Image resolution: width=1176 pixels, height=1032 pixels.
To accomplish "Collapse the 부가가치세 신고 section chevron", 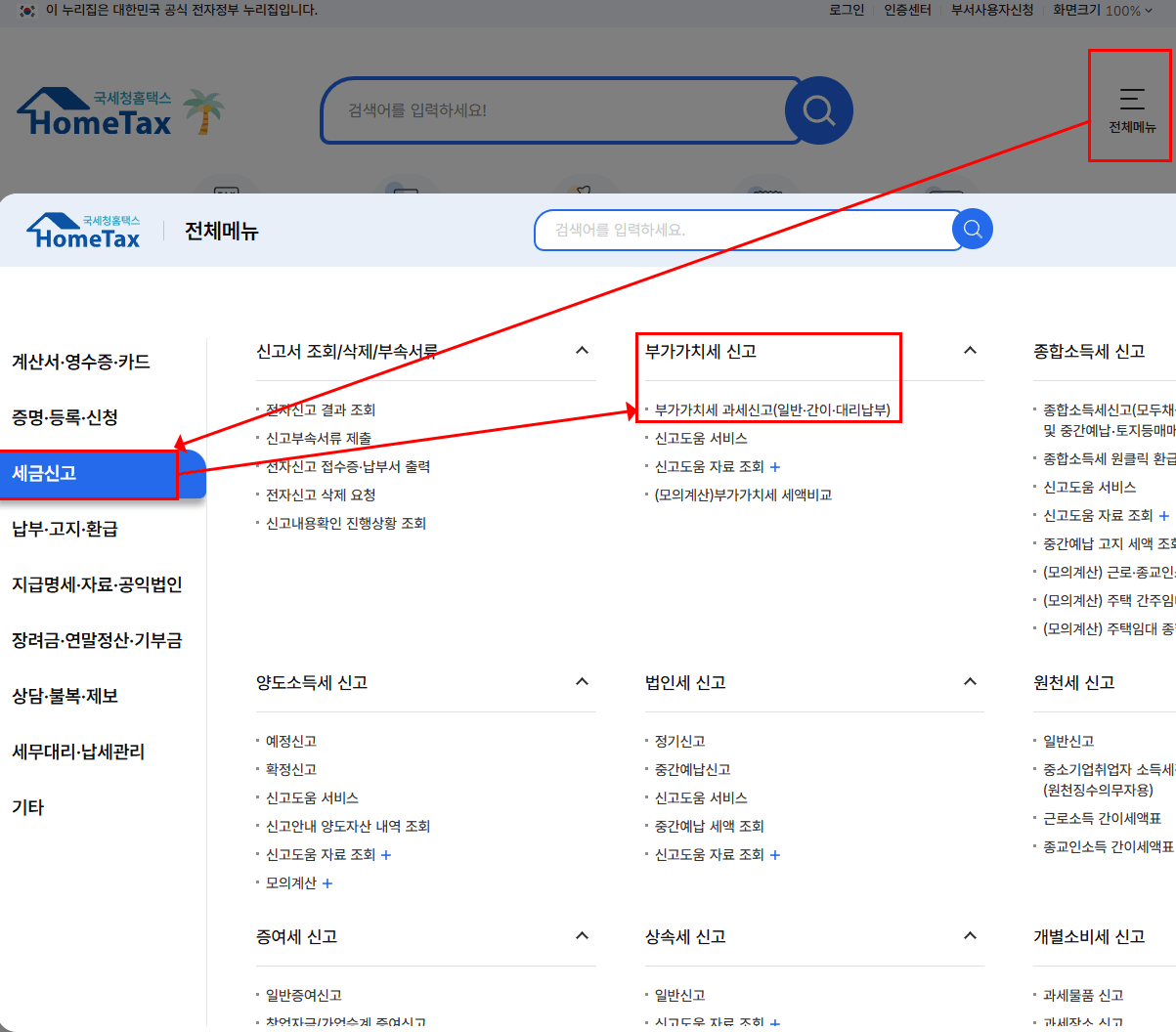I will (x=969, y=350).
